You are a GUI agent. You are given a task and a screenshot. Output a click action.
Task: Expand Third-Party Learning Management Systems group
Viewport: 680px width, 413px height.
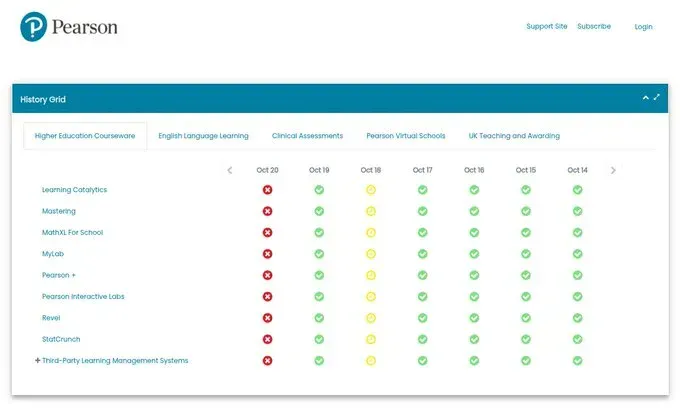coord(38,361)
